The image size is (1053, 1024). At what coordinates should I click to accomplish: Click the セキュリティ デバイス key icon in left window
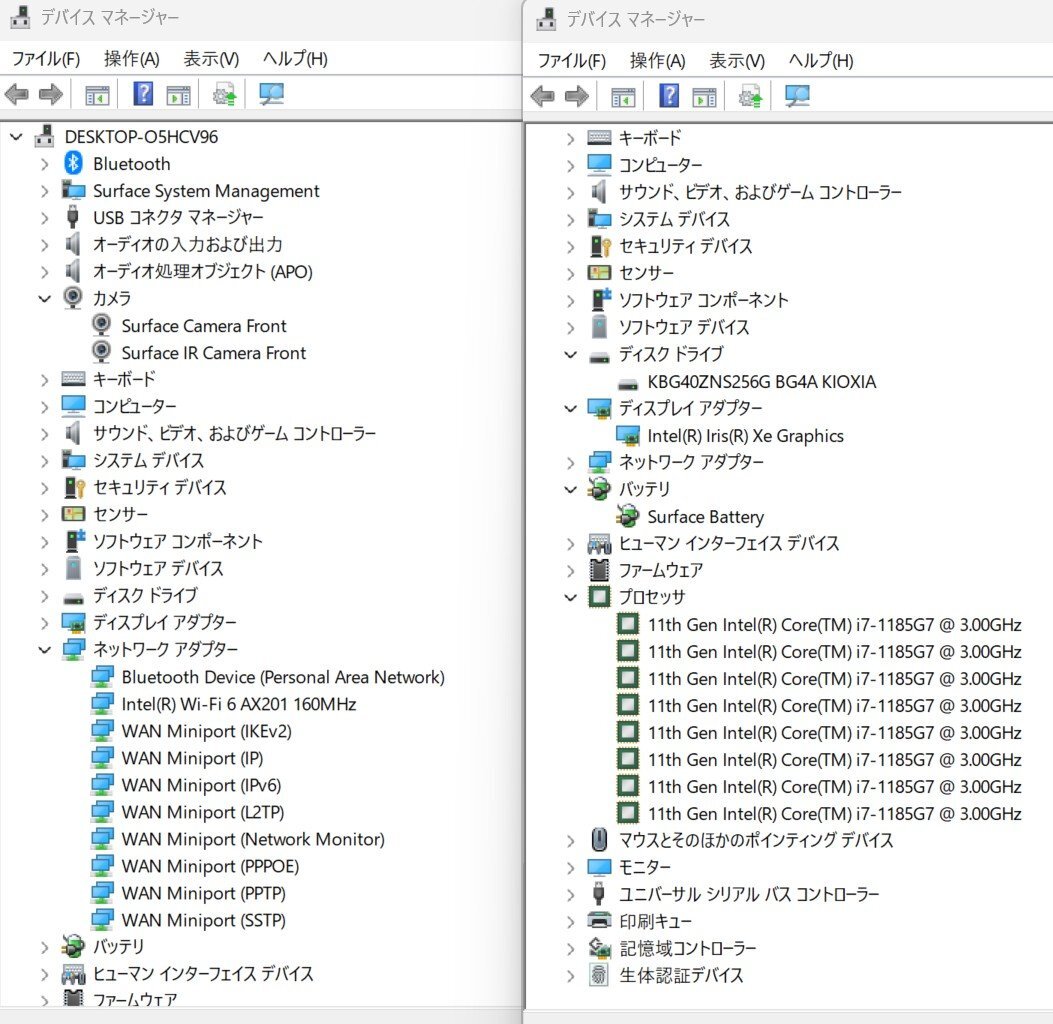click(74, 487)
